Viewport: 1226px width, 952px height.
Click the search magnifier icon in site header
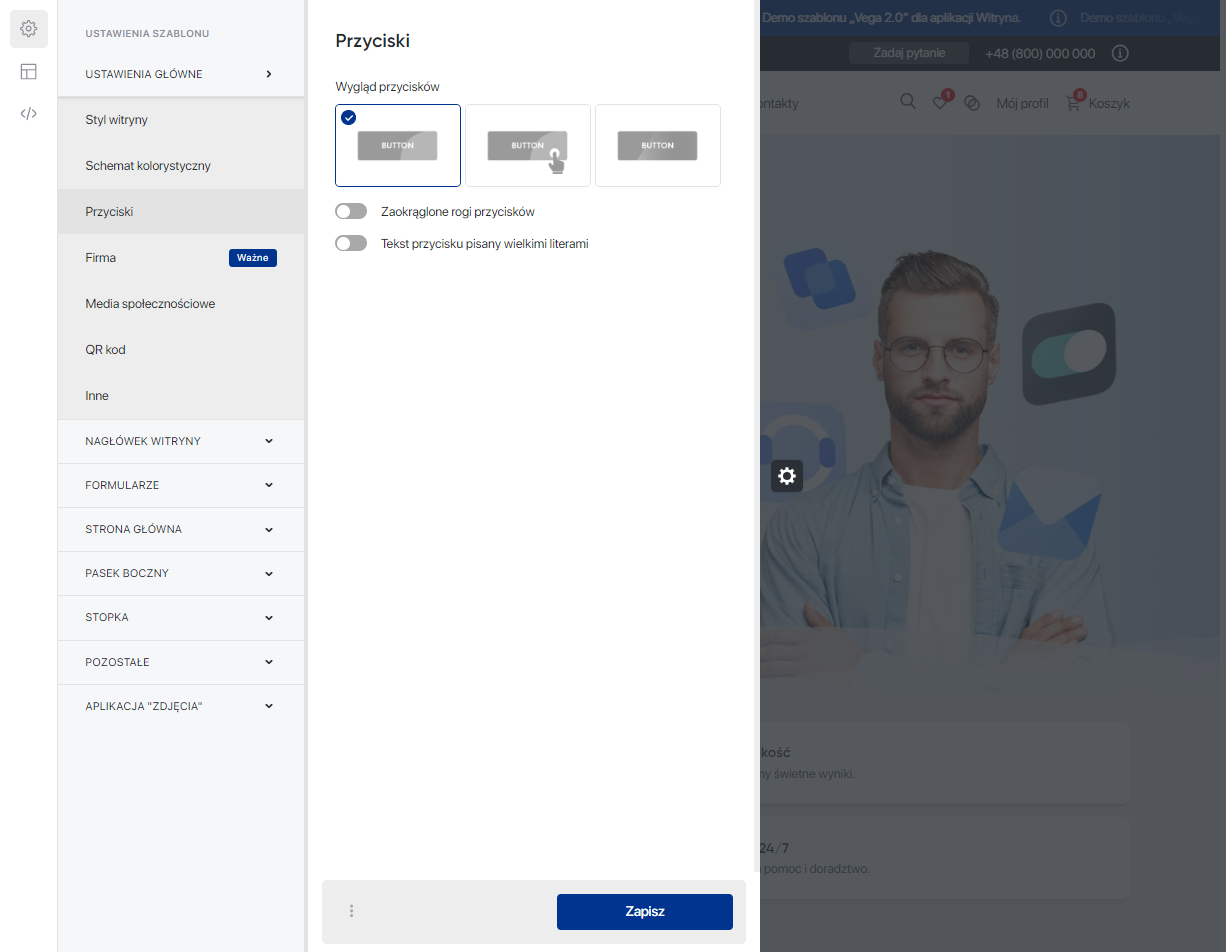(907, 102)
